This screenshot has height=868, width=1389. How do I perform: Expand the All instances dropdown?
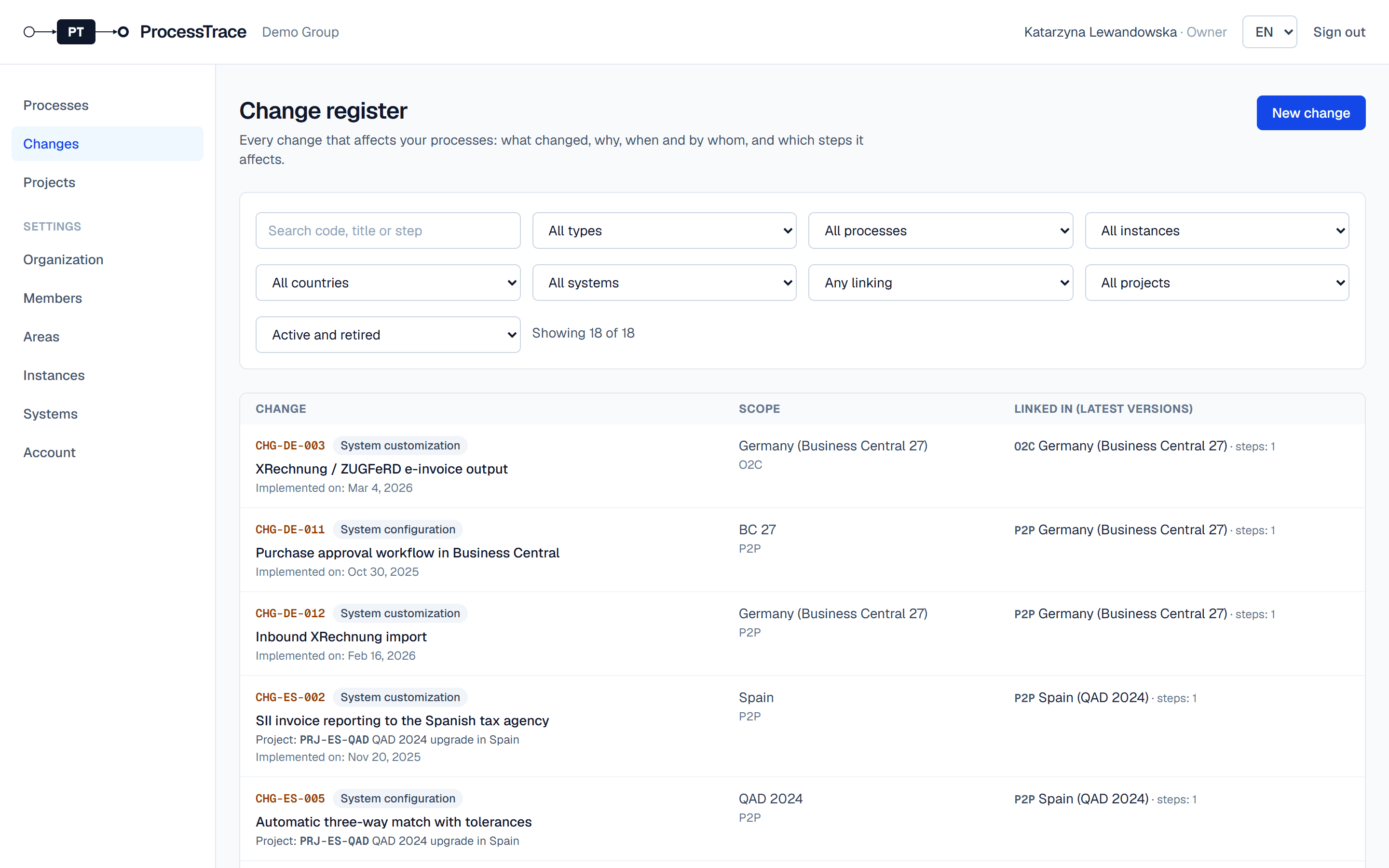coord(1217,231)
